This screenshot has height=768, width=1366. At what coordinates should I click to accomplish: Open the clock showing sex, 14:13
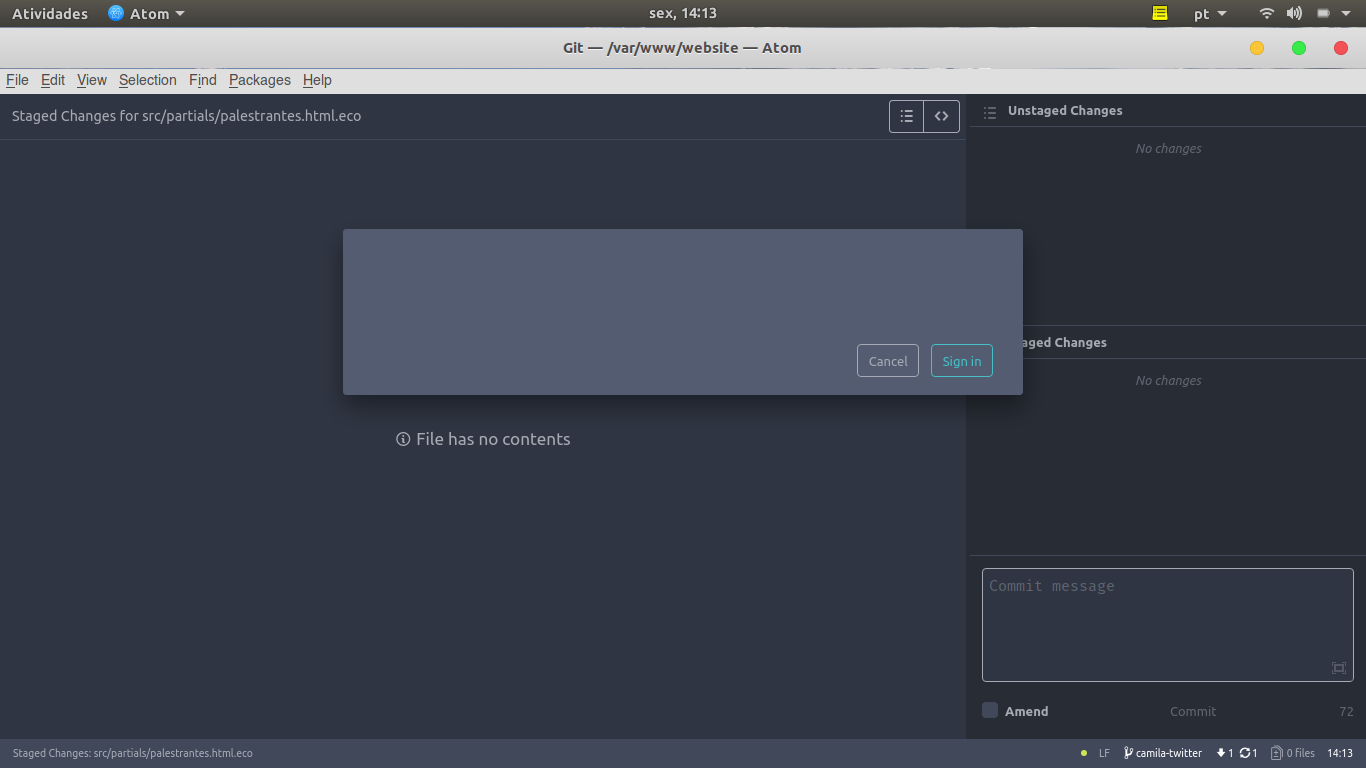pos(683,13)
